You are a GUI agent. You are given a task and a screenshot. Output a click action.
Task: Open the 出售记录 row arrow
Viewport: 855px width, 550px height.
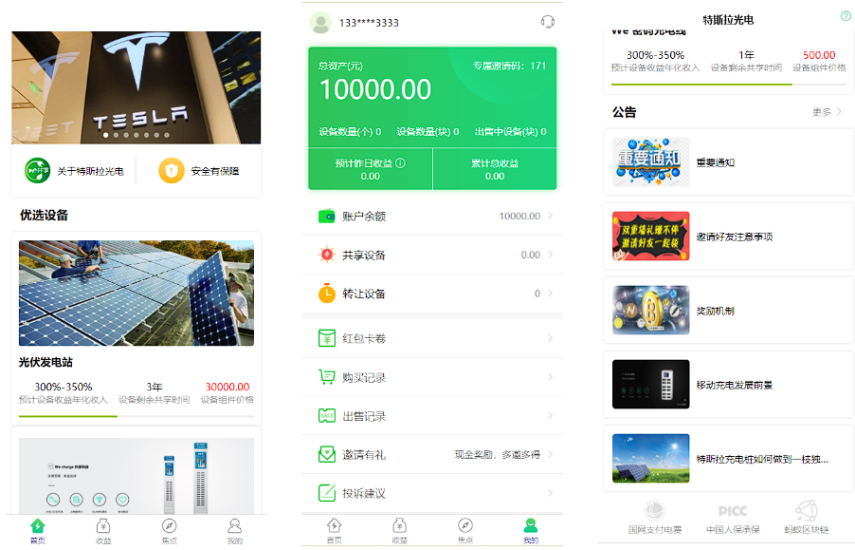click(x=550, y=416)
